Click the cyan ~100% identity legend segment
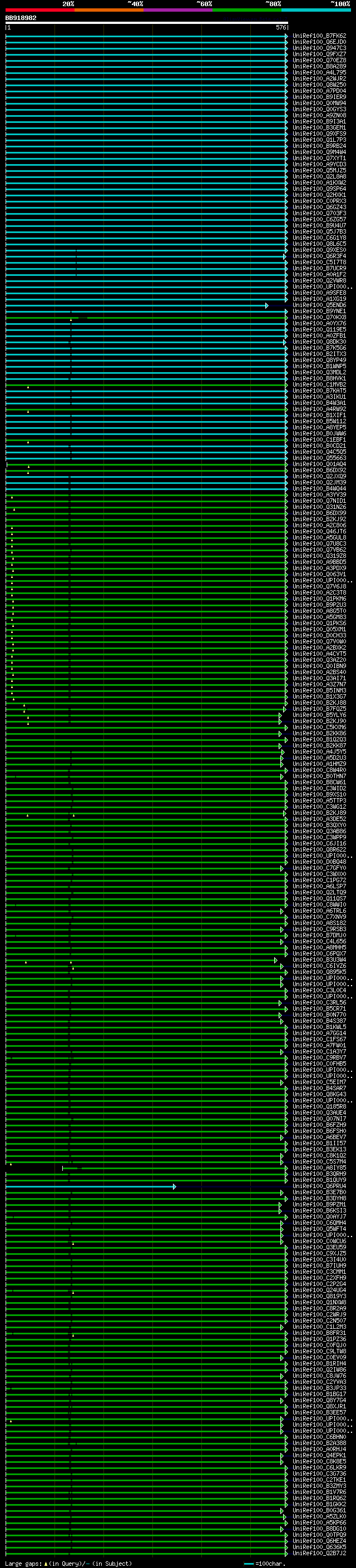Viewport: 356px width, 1568px height. 316,10
